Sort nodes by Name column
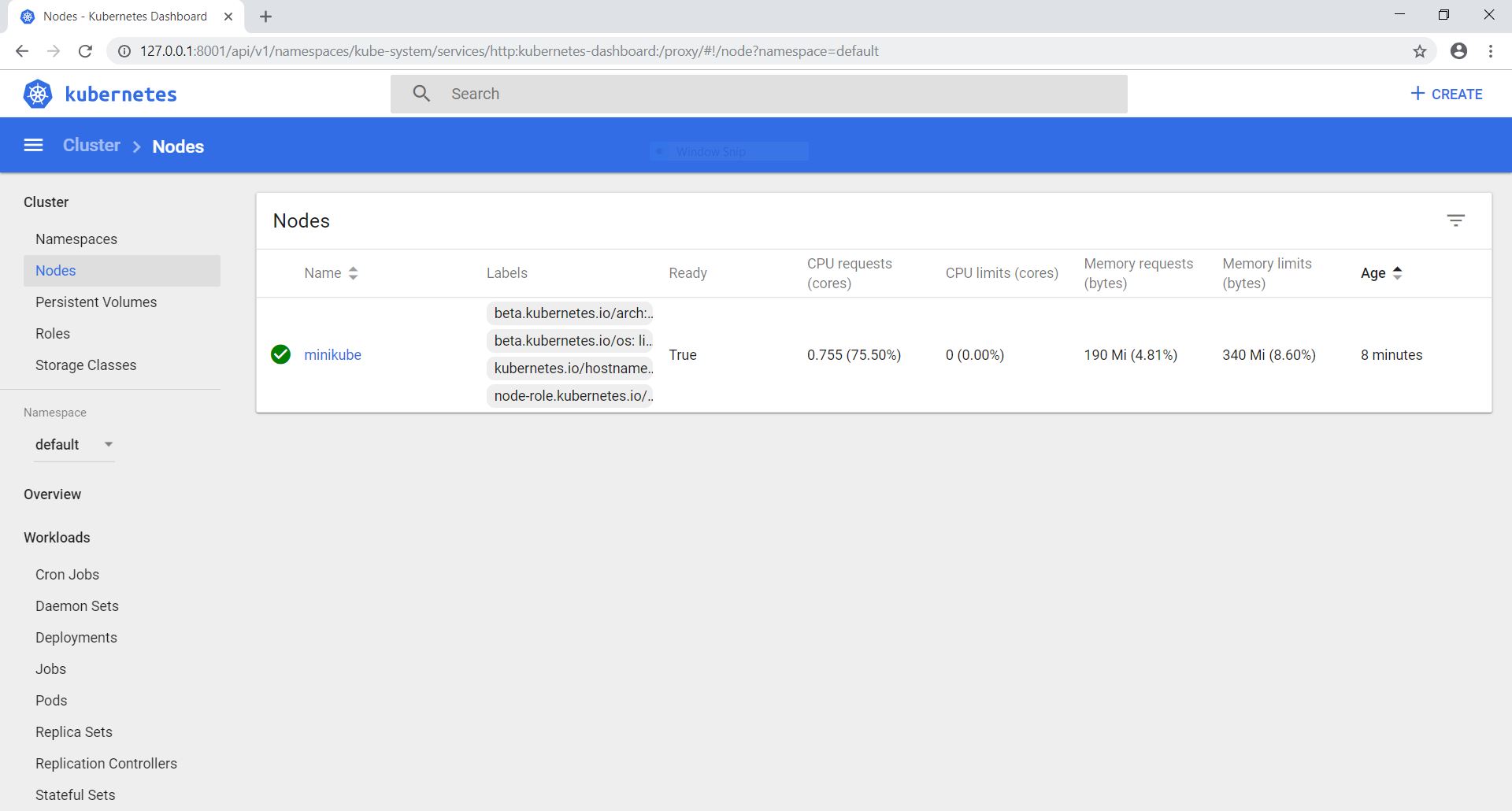The height and width of the screenshot is (811, 1512). [331, 273]
